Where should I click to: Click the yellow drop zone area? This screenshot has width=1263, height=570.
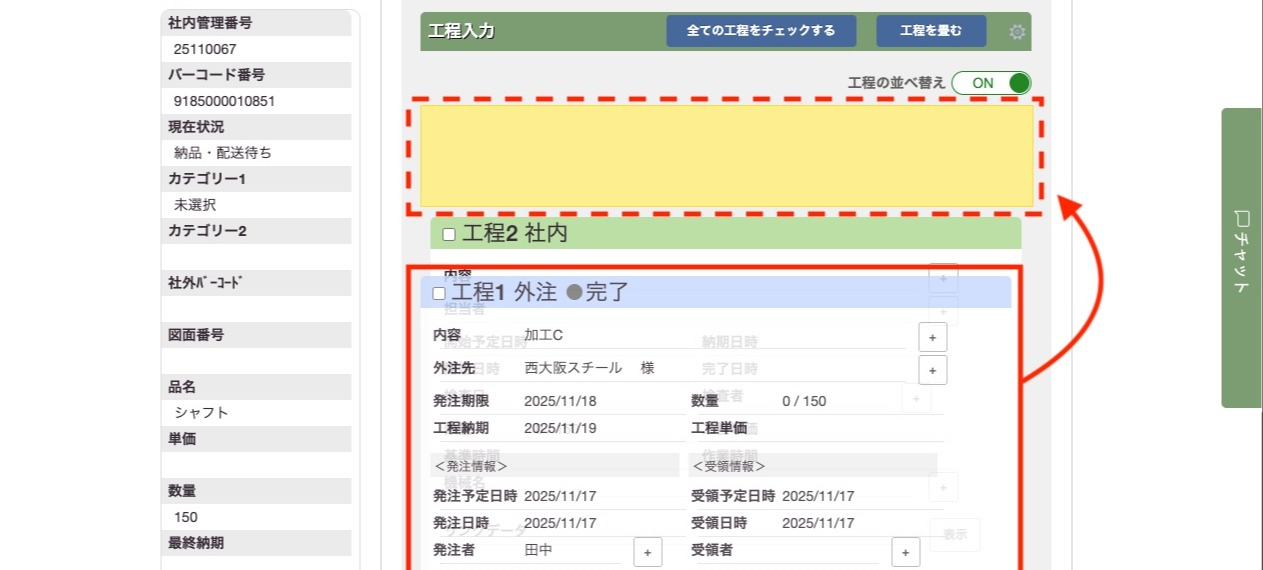726,156
